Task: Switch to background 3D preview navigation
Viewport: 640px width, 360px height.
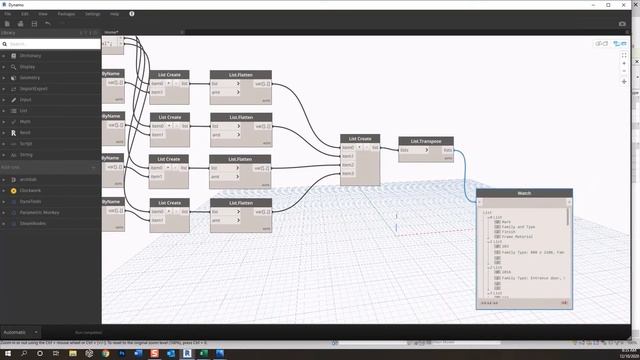Action: pos(601,43)
